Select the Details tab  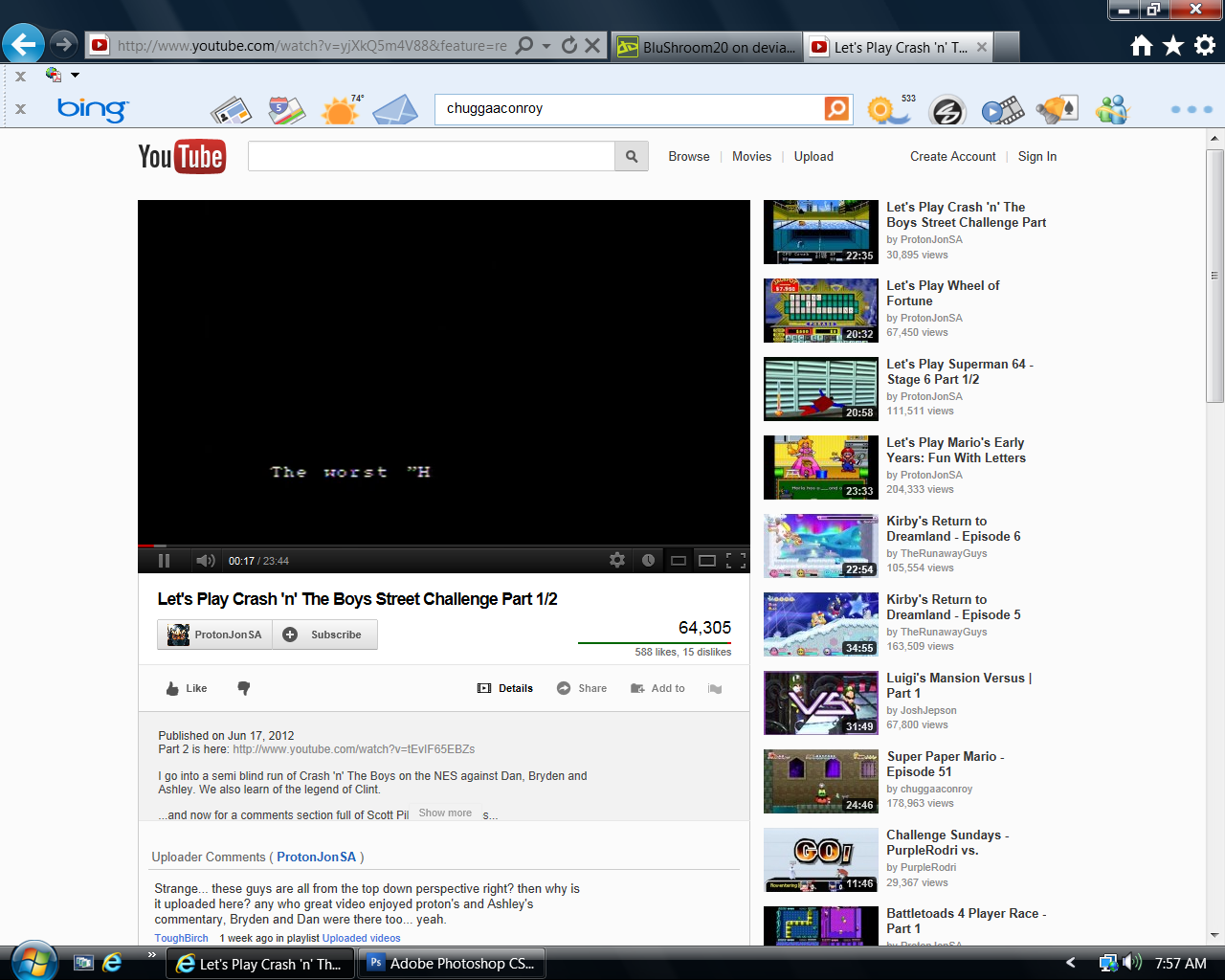505,688
